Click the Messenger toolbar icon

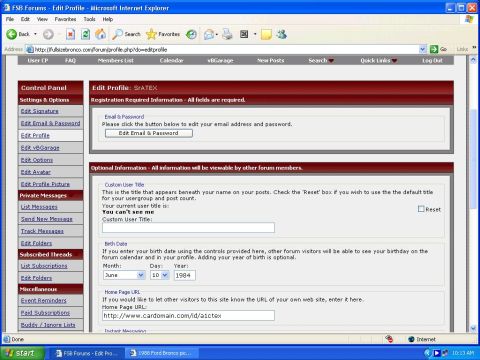coord(282,34)
